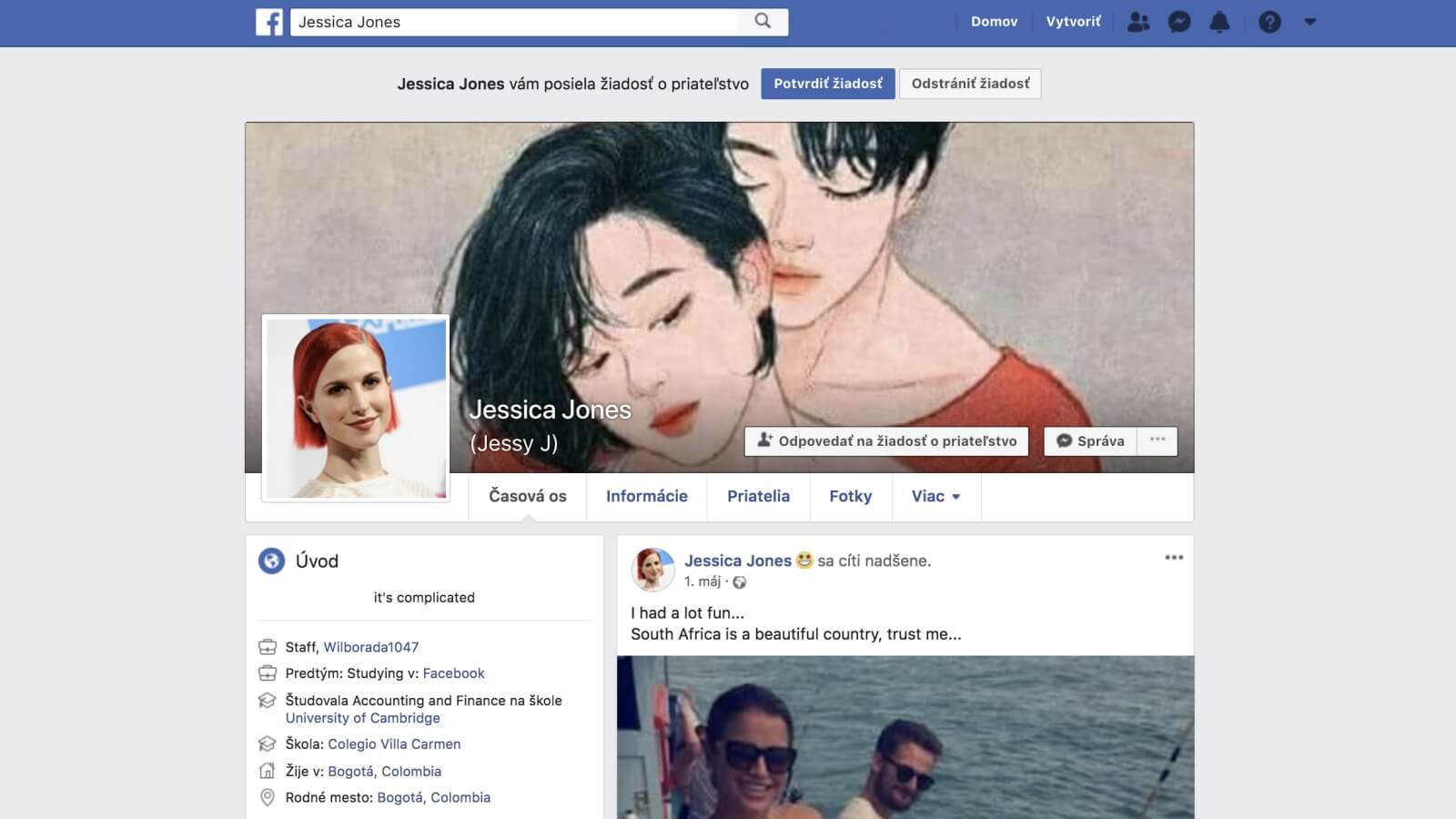This screenshot has width=1456, height=819.
Task: Open the help question mark icon
Action: (x=1269, y=22)
